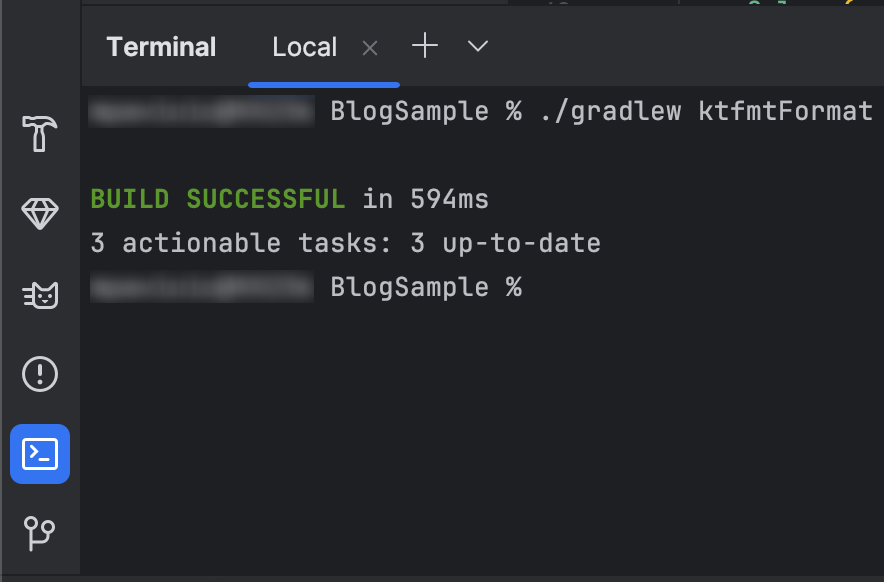884x582 pixels.
Task: Click the highlighted Terminal tool icon
Action: [x=39, y=454]
